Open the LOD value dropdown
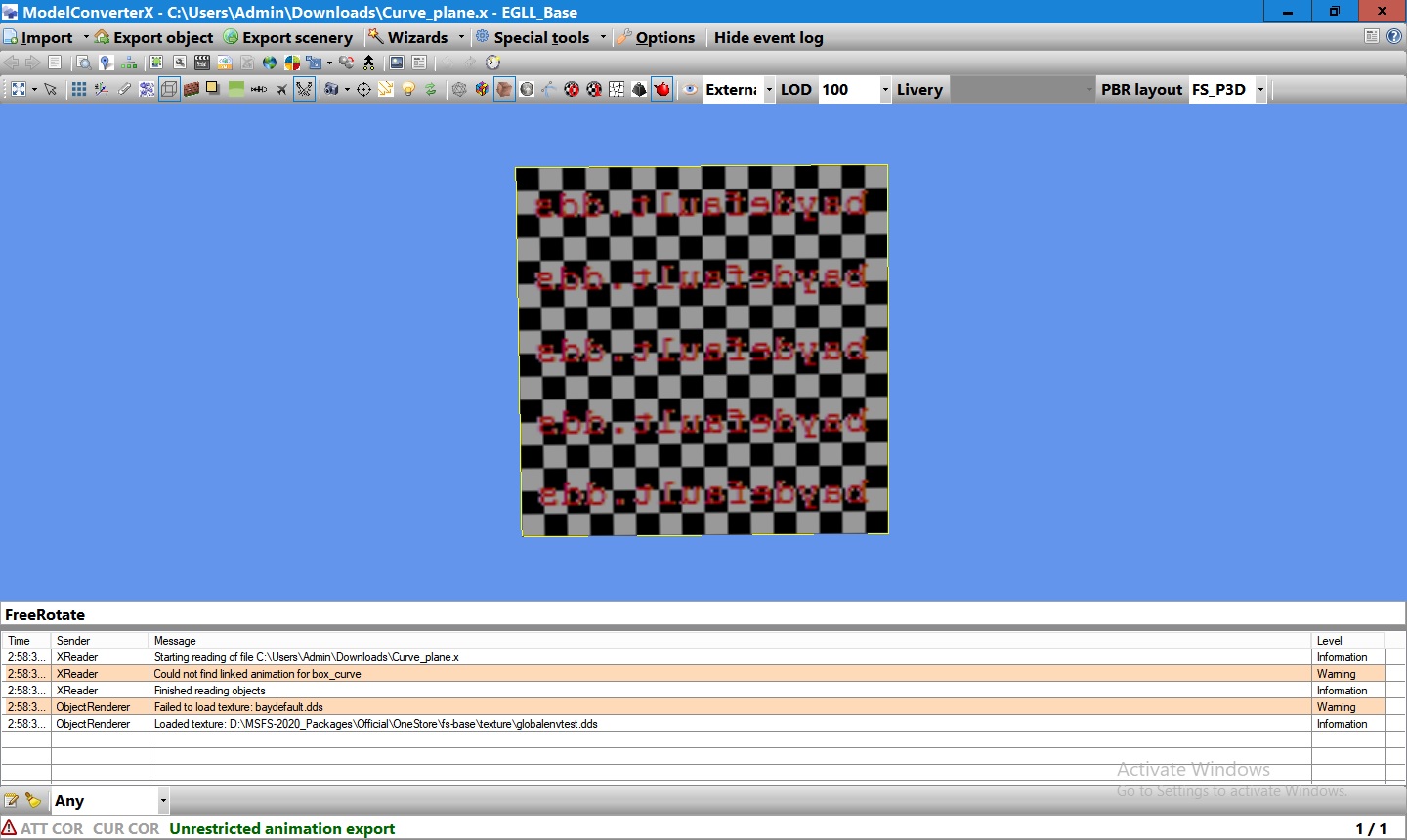 [884, 89]
